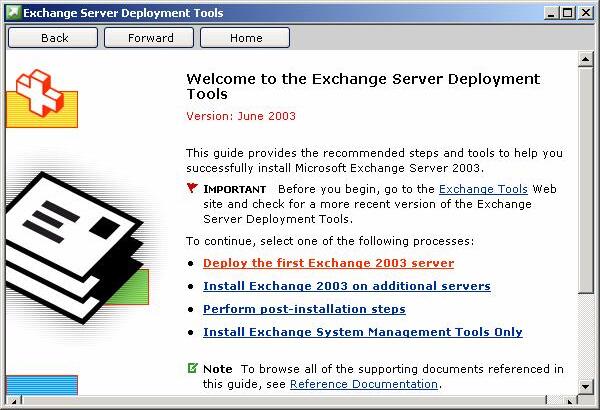Image resolution: width=600 pixels, height=410 pixels.
Task: Open the Exchange Tools web site link
Action: pyautogui.click(x=483, y=189)
